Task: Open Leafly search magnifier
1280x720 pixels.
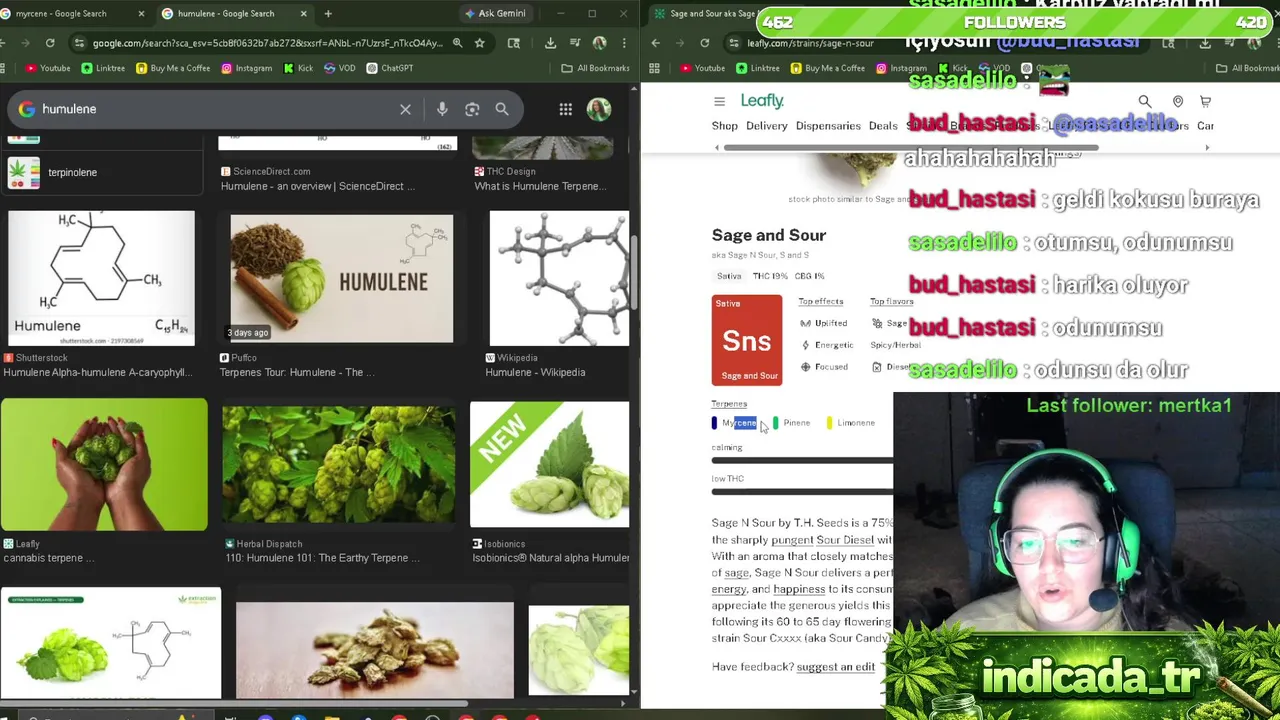Action: point(1145,101)
